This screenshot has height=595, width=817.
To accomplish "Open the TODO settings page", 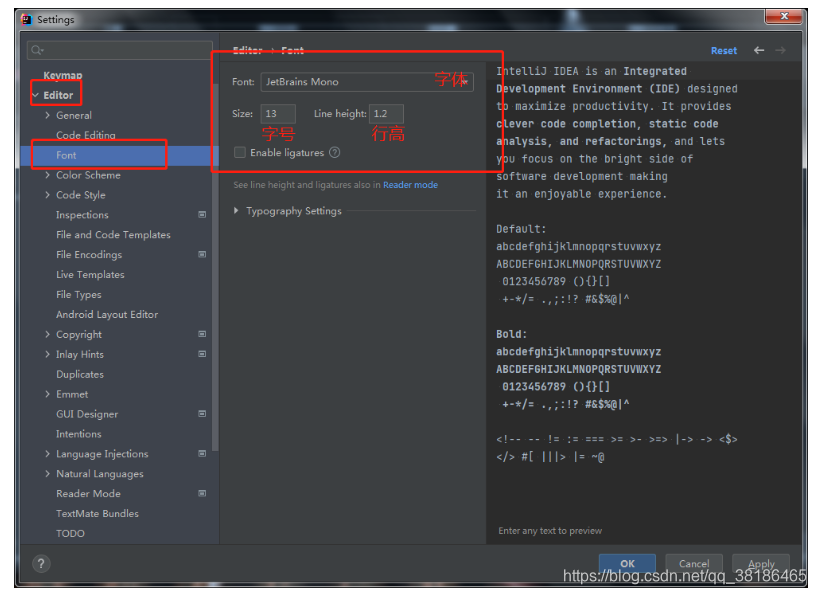I will tap(70, 533).
